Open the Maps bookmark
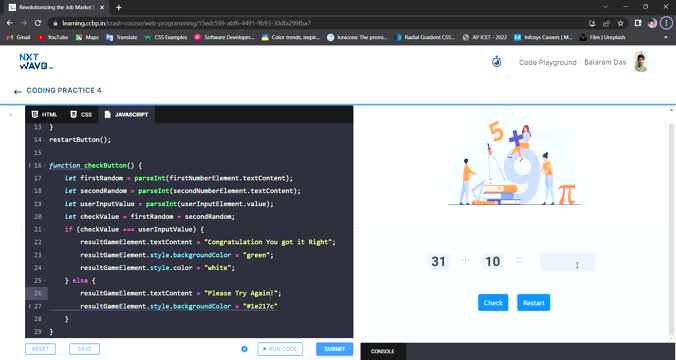The image size is (676, 360). (87, 38)
